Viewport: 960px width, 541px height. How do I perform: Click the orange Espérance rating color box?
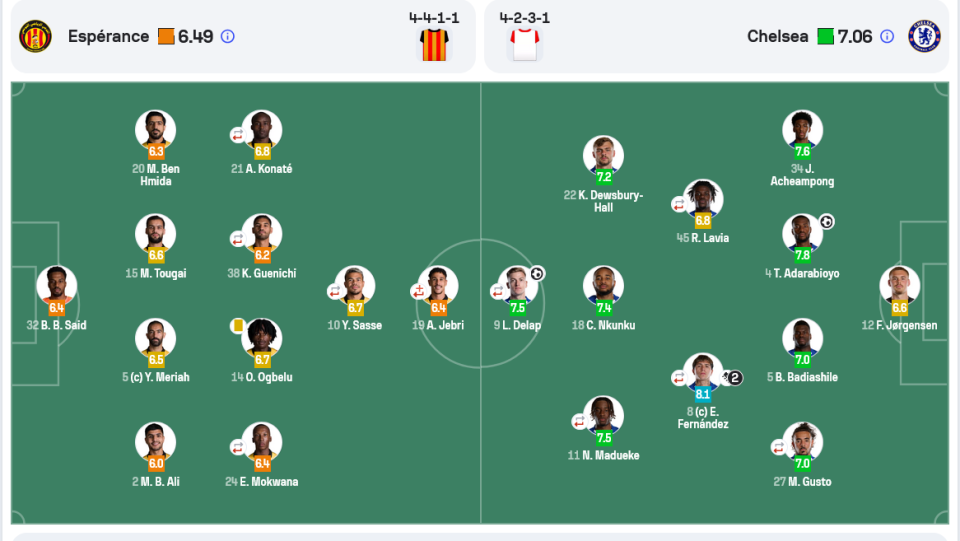click(x=166, y=37)
